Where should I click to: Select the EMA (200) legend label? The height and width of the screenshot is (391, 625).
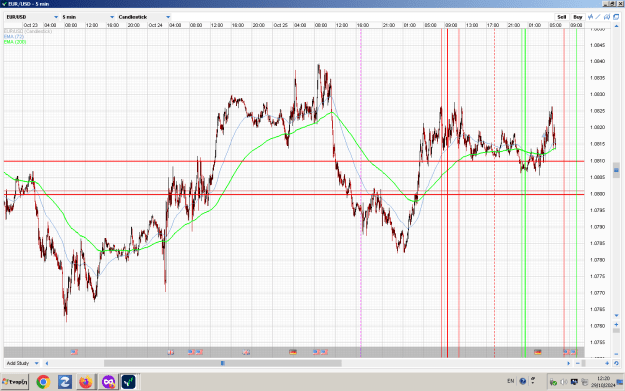pyautogui.click(x=15, y=41)
